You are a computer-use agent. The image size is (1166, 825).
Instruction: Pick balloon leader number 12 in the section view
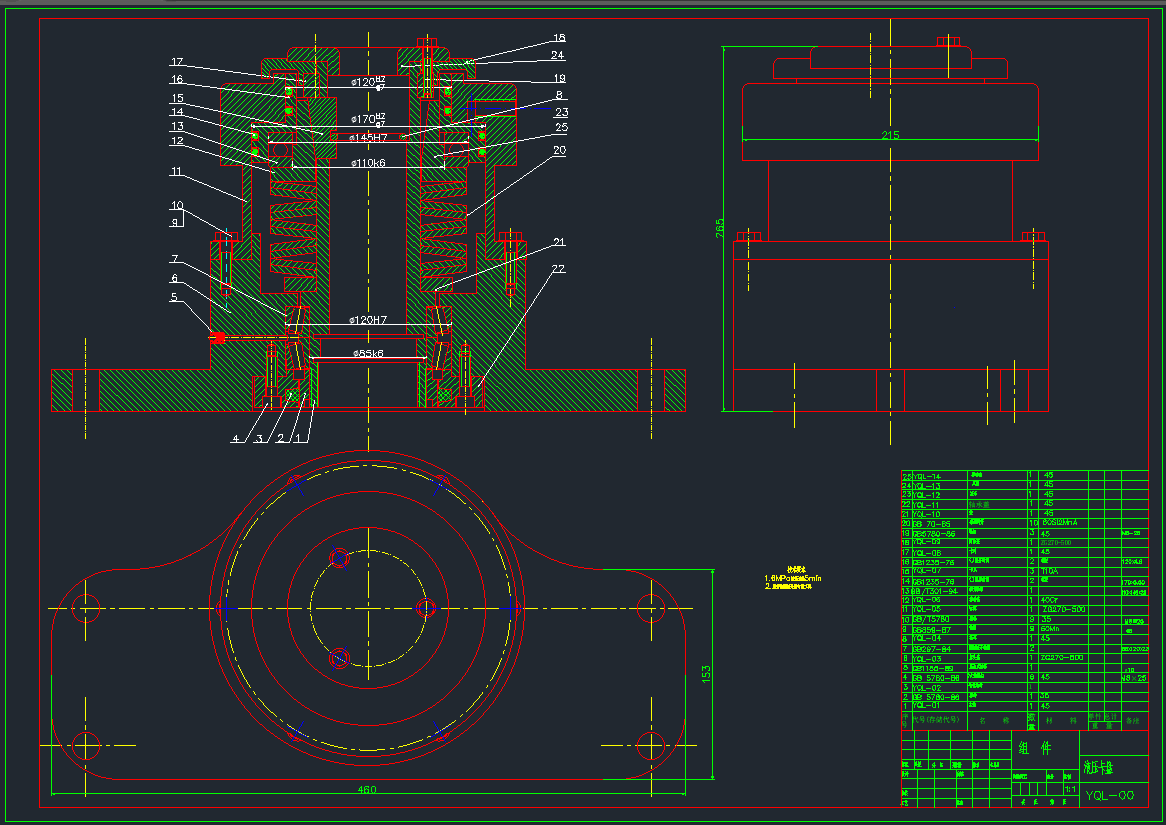176,141
